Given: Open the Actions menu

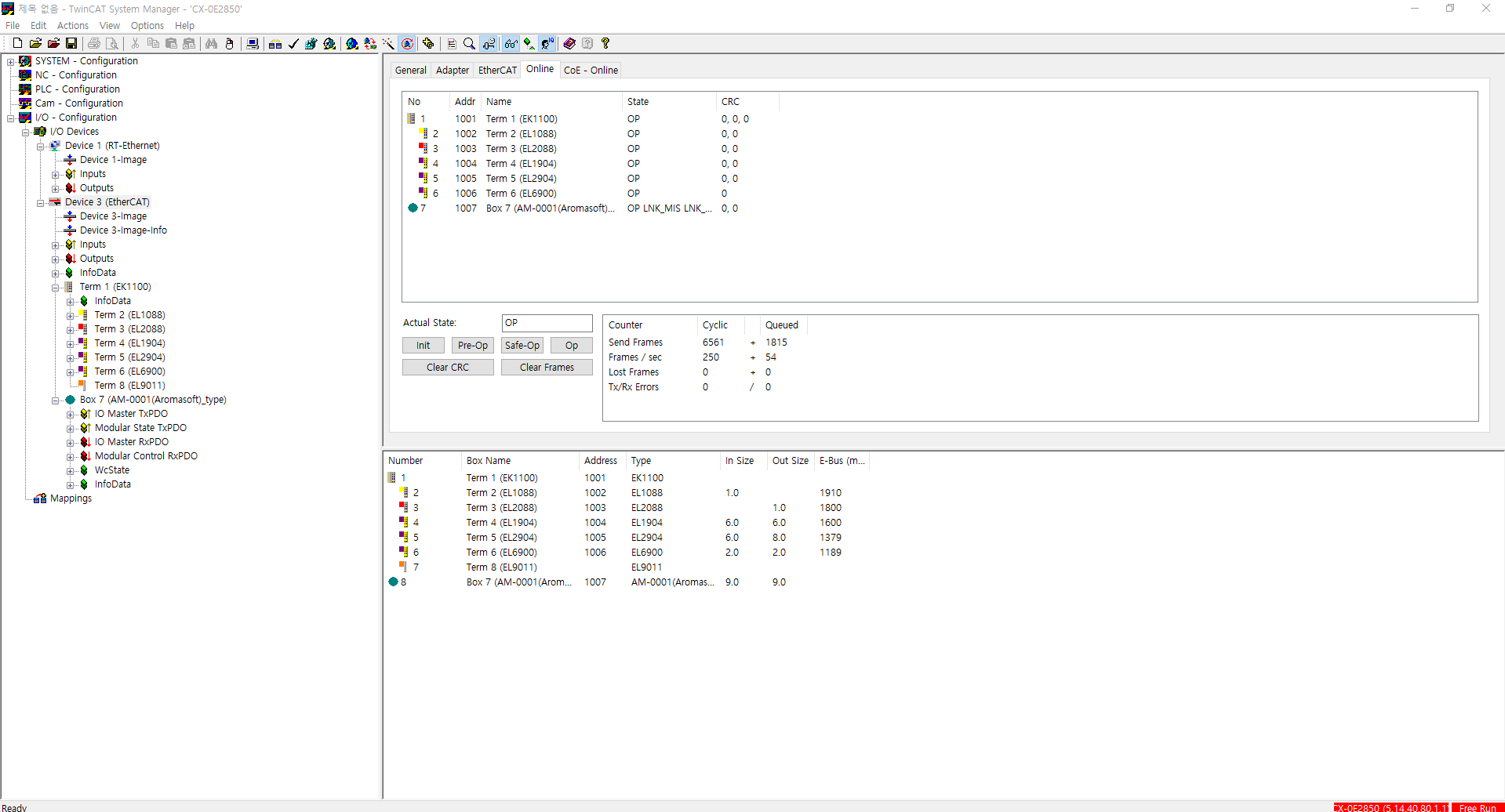Looking at the screenshot, I should (x=73, y=26).
